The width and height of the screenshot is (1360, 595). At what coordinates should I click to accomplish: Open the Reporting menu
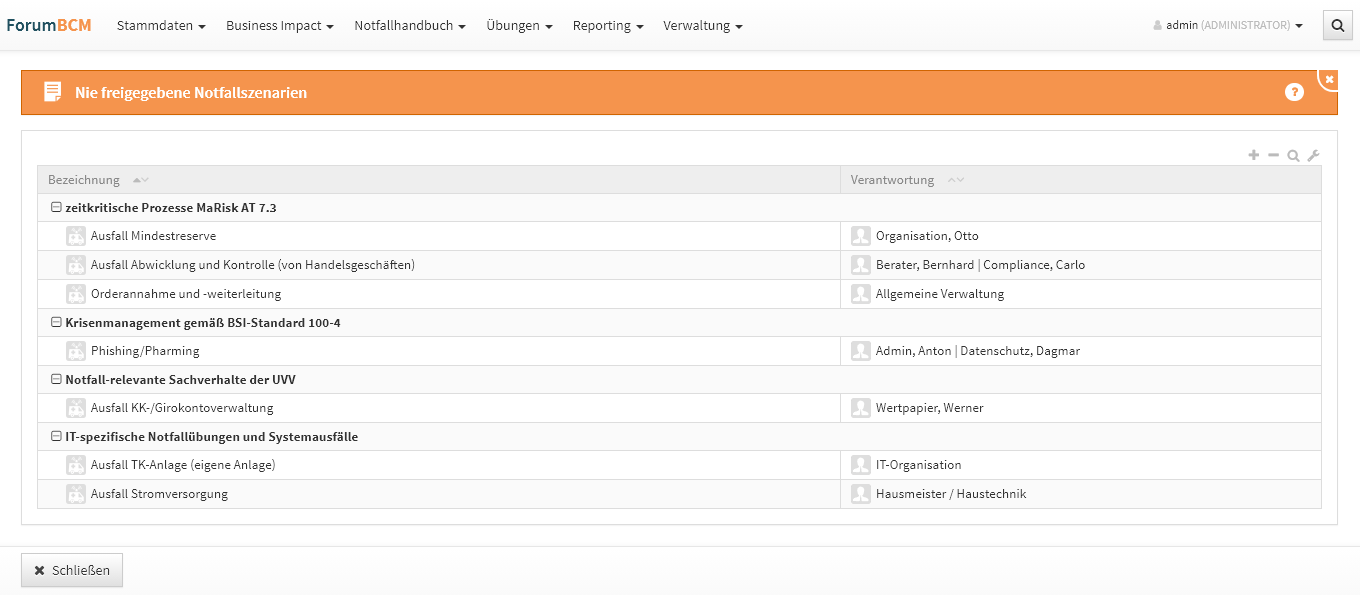click(607, 26)
